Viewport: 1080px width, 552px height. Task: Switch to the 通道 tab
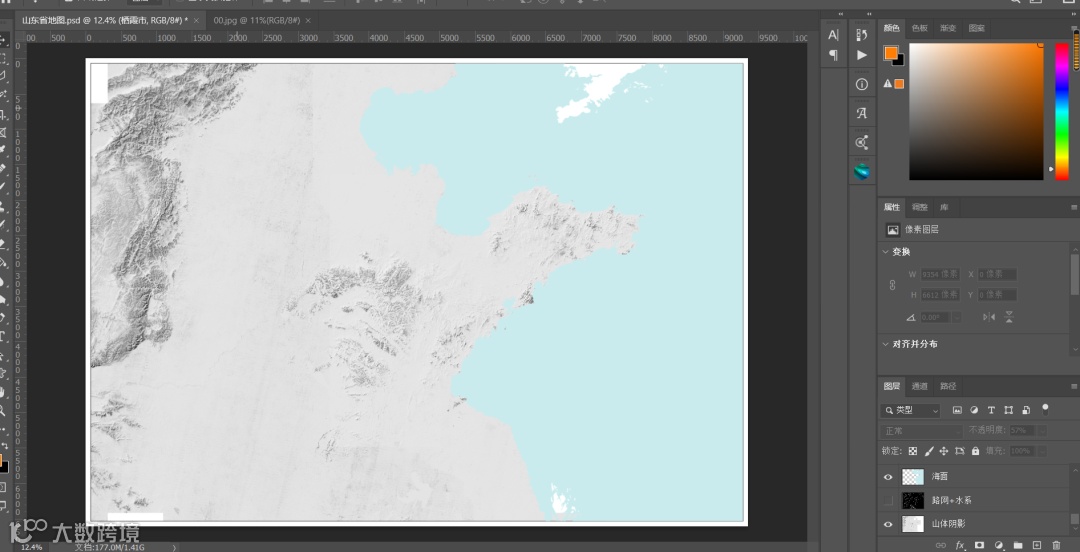coord(919,386)
